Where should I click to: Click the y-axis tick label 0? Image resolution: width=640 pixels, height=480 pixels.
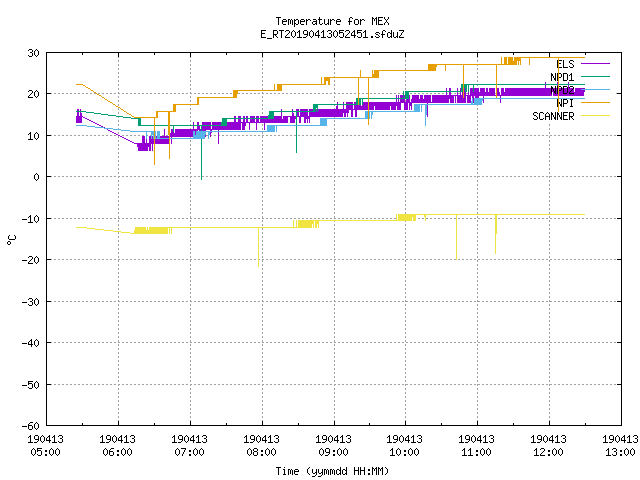click(x=37, y=177)
